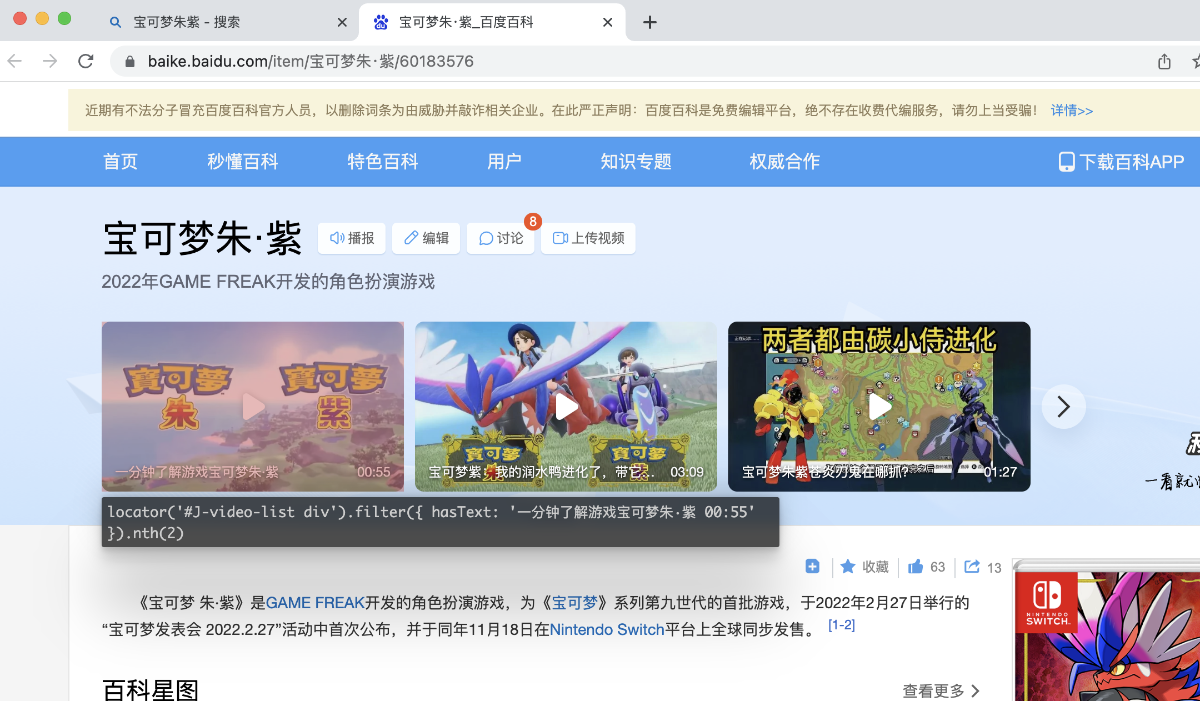
Task: Open the [1-2] reference citation
Action: pyautogui.click(x=842, y=625)
